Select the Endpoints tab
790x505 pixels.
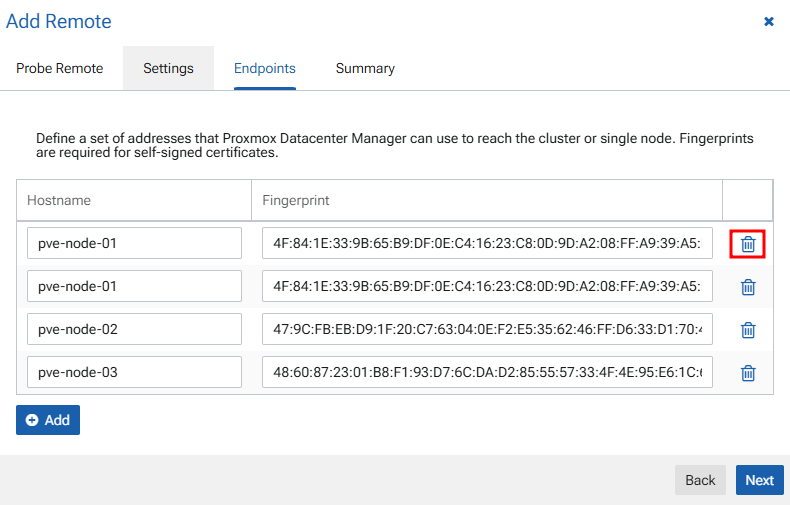pos(265,68)
